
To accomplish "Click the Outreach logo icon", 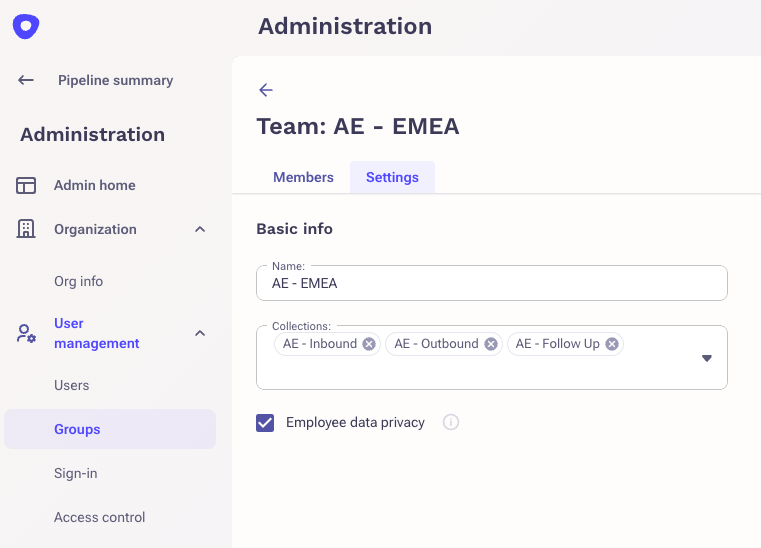I will (26, 26).
